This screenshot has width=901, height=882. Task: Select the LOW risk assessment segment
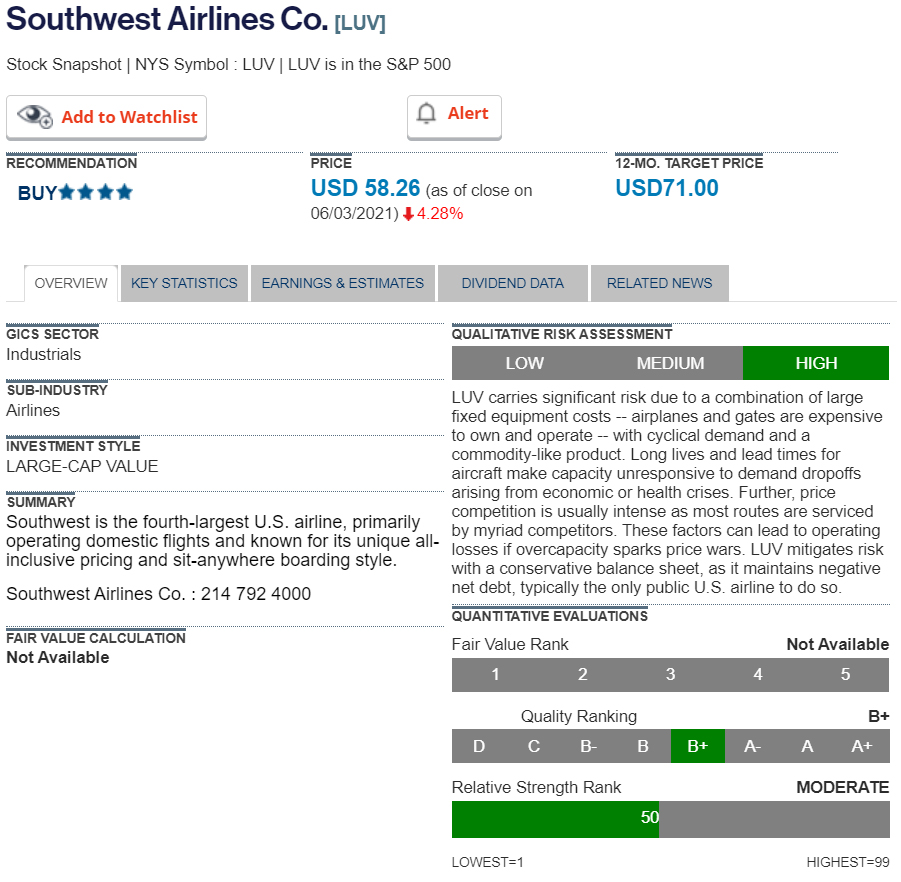click(x=524, y=363)
